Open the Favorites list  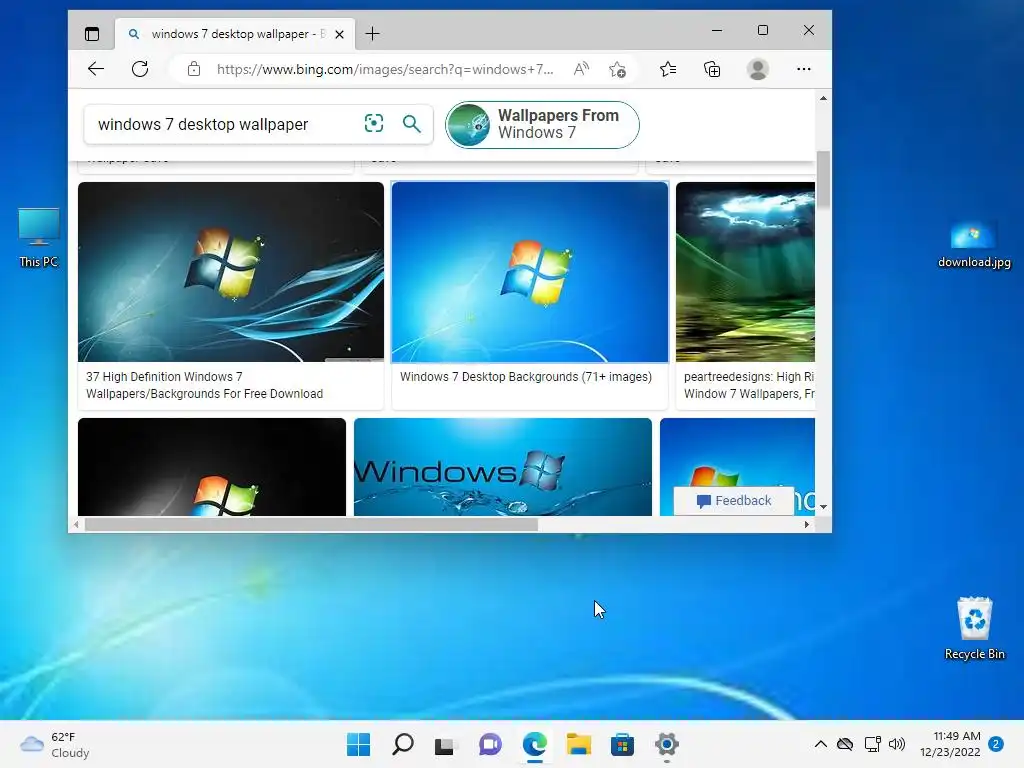[x=667, y=69]
